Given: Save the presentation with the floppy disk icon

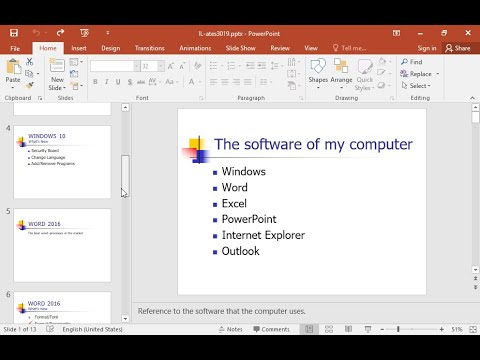Looking at the screenshot, I should [x=14, y=33].
